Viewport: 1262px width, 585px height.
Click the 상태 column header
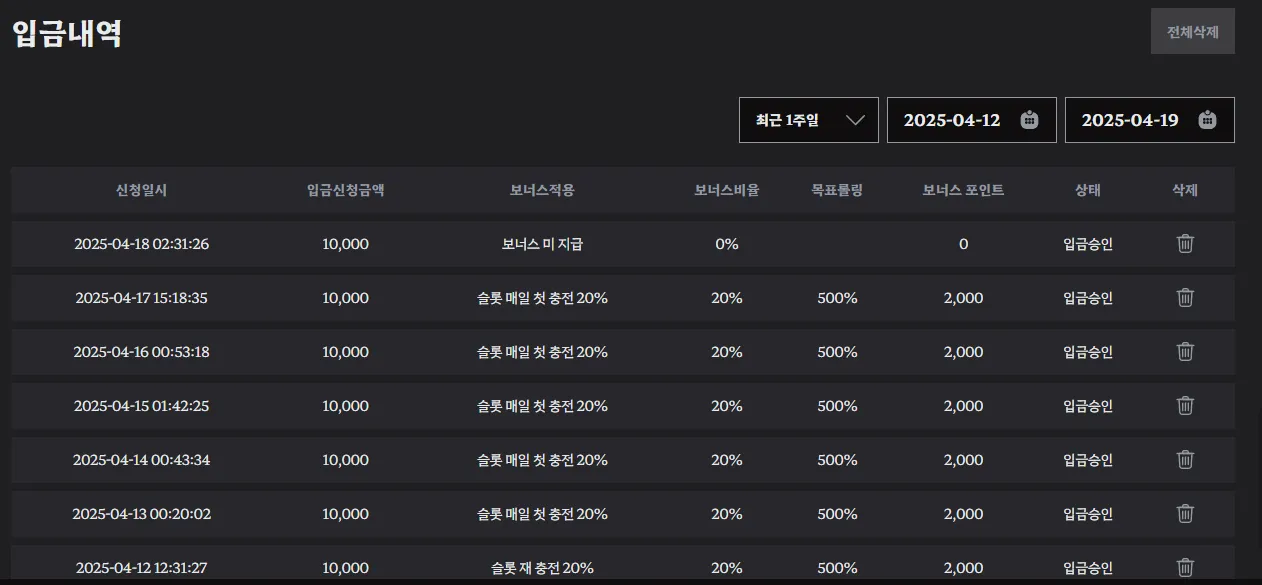coord(1088,190)
